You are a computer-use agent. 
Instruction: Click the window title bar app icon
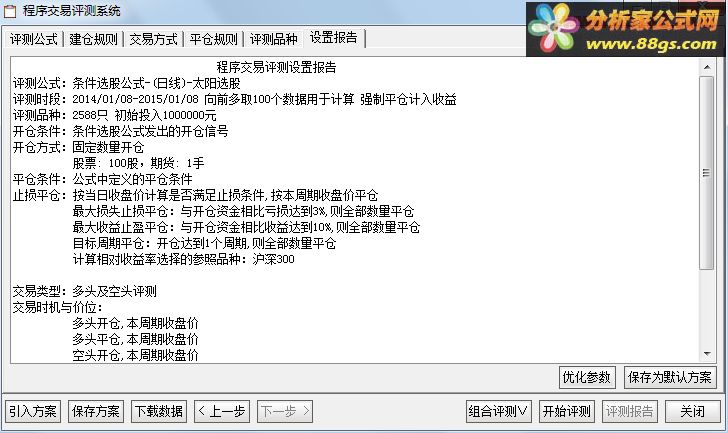point(10,11)
